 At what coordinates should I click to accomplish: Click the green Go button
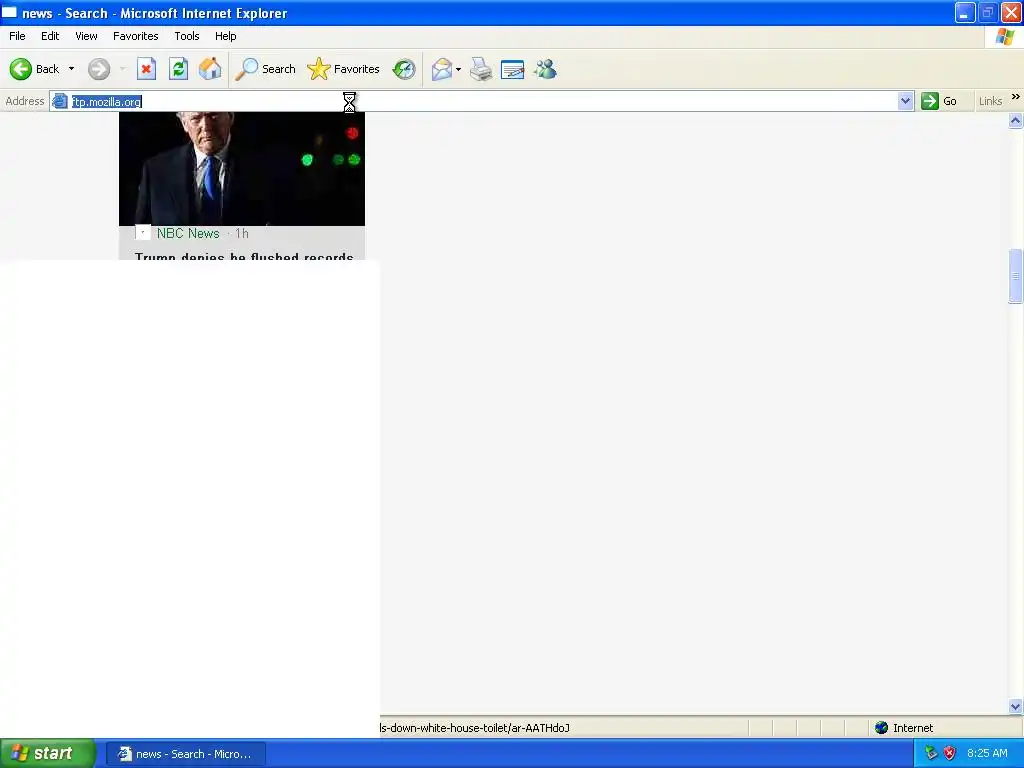click(939, 101)
